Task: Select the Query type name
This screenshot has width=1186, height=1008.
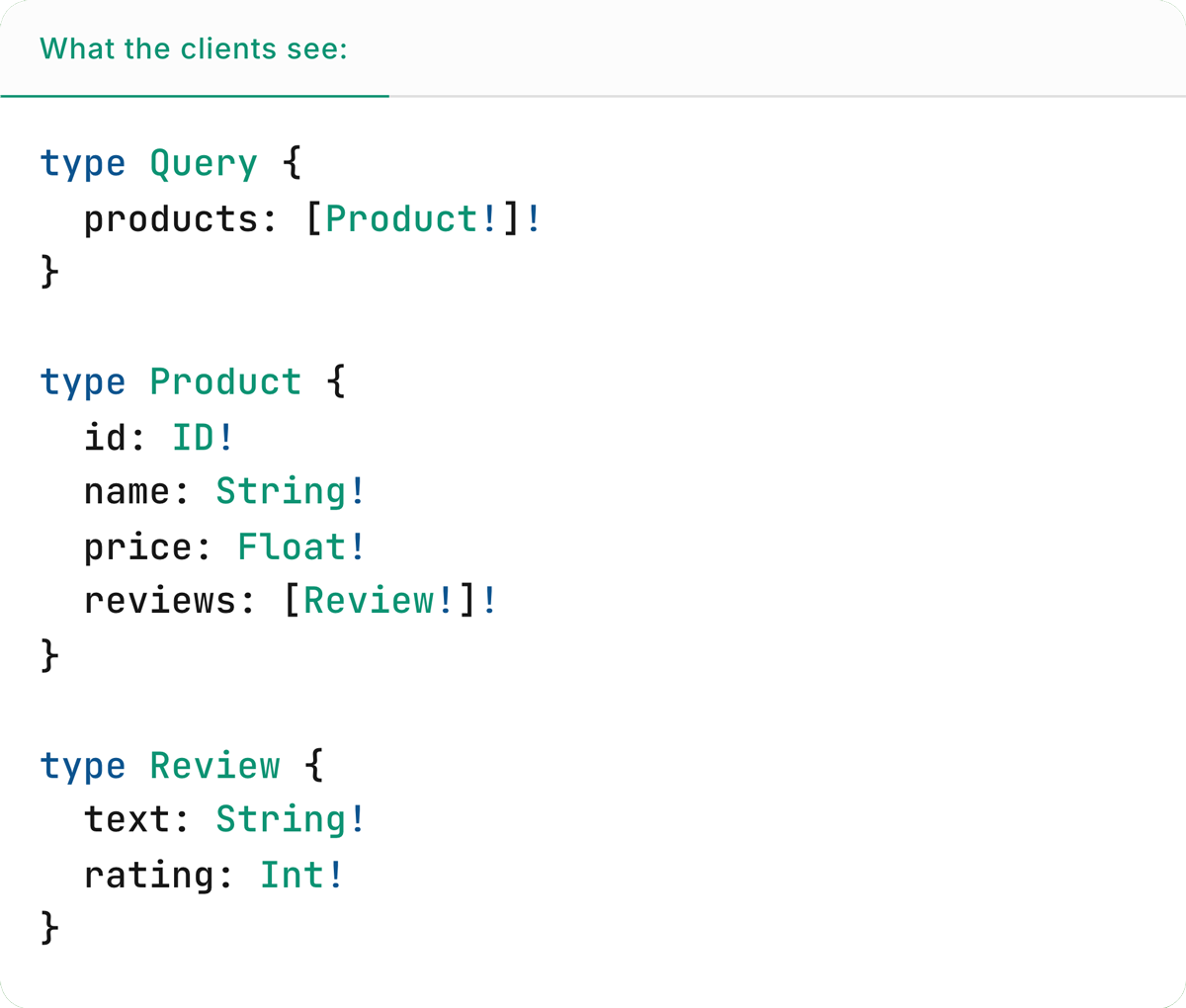Action: click(x=203, y=163)
